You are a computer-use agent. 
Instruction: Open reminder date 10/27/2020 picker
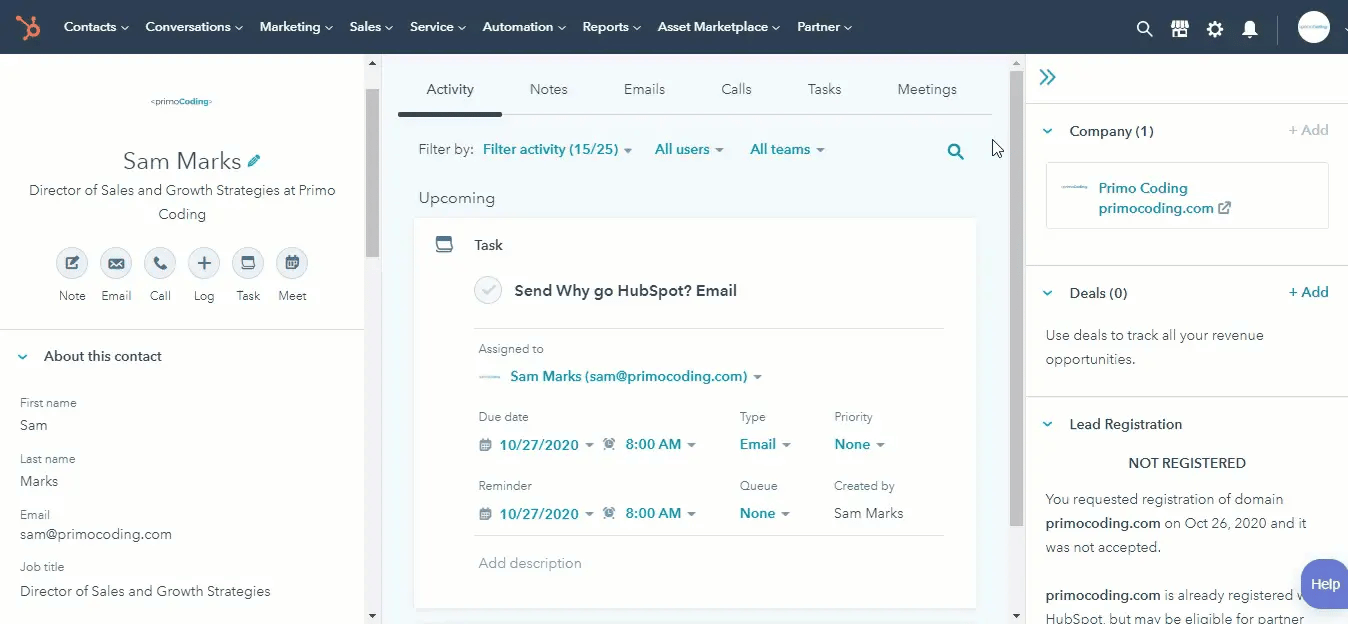pyautogui.click(x=546, y=514)
